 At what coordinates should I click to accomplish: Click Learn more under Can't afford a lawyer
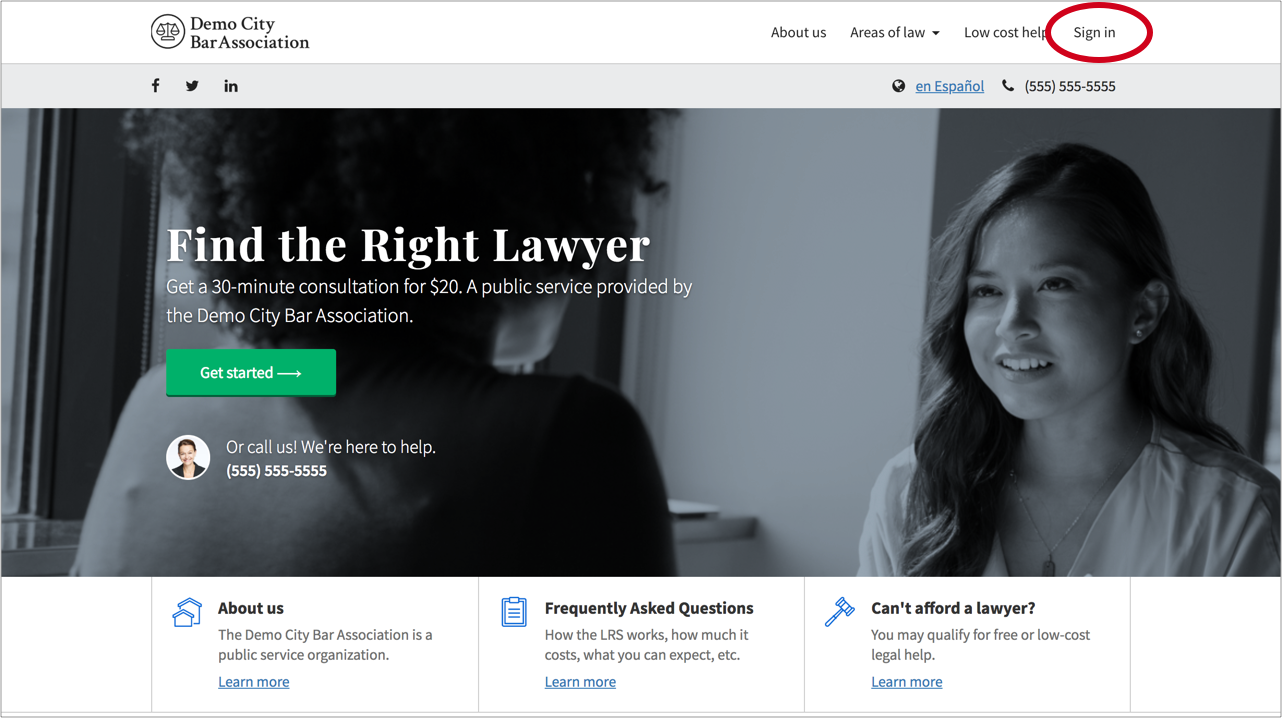pos(907,682)
